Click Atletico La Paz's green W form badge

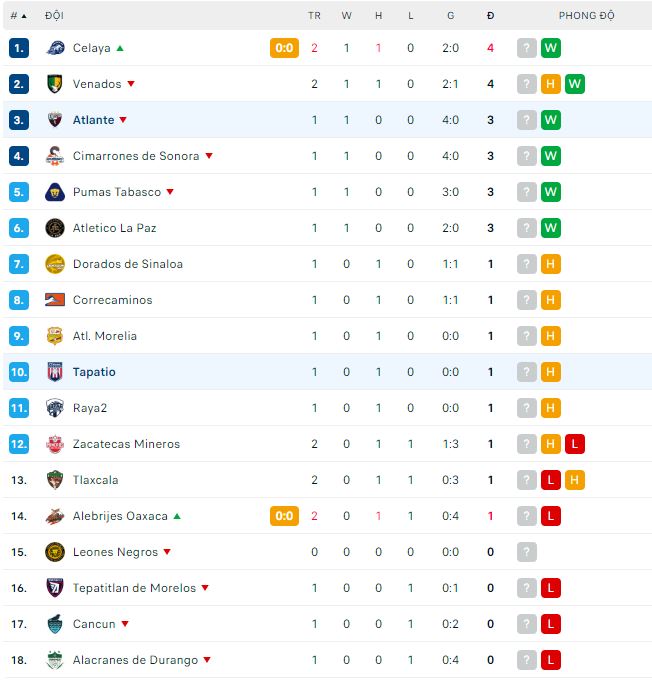[550, 228]
